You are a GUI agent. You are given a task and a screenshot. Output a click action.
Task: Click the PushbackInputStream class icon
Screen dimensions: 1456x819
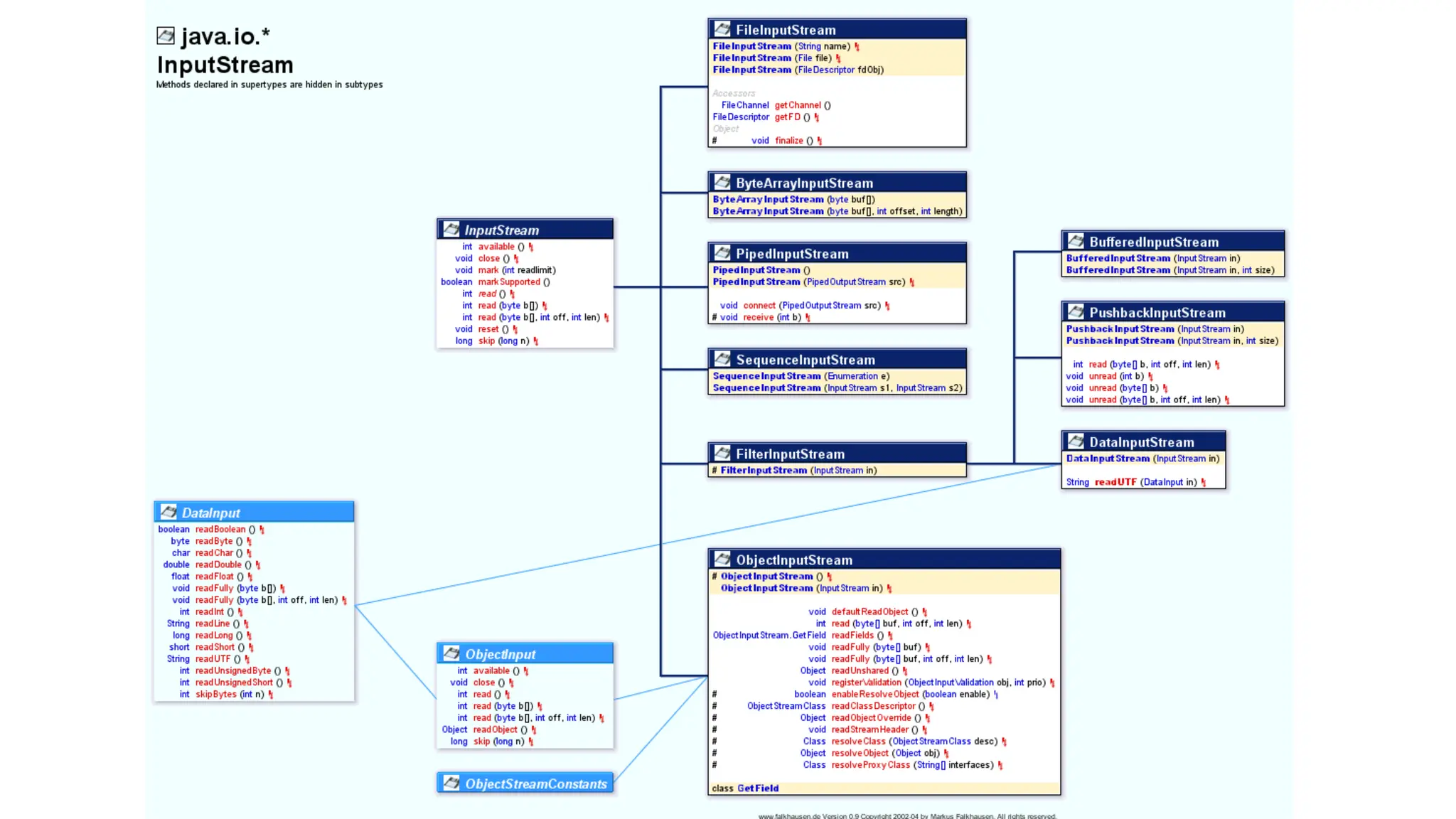[x=1076, y=312]
